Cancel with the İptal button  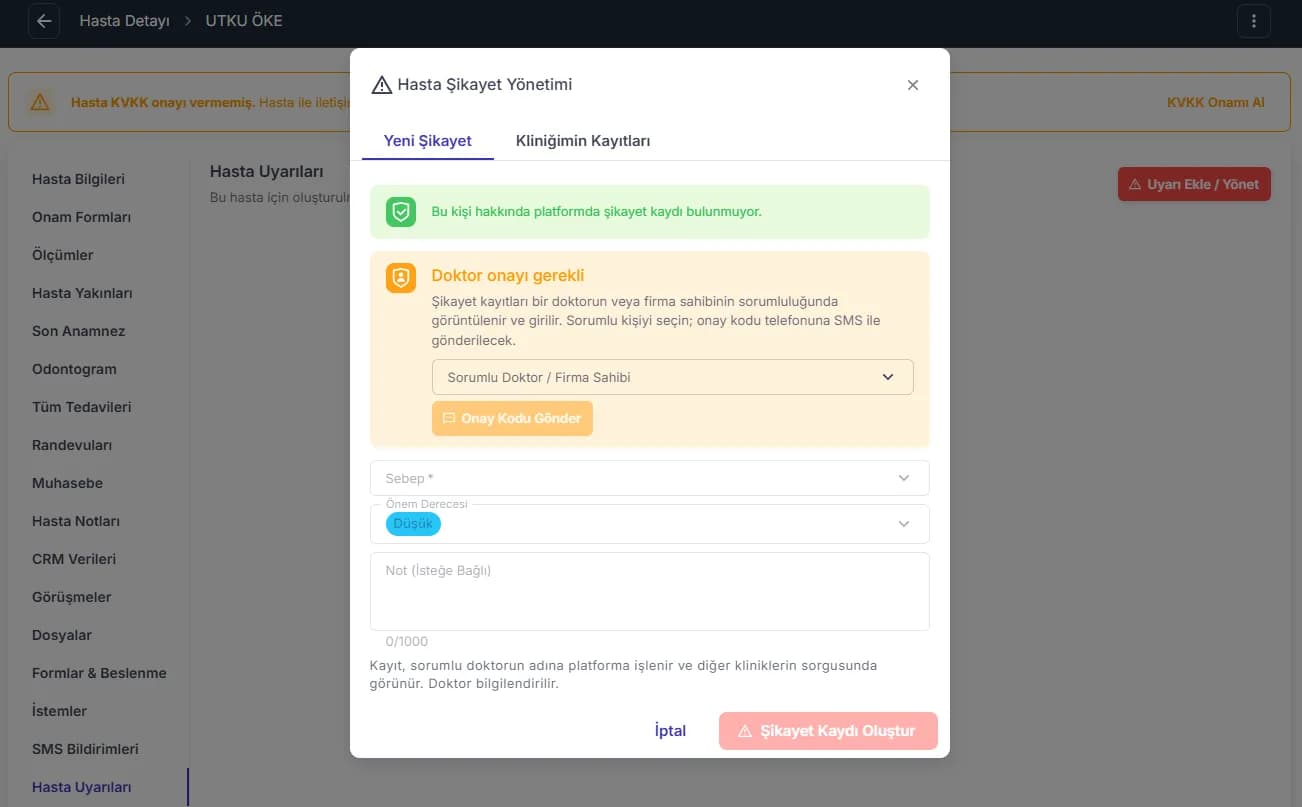[670, 731]
